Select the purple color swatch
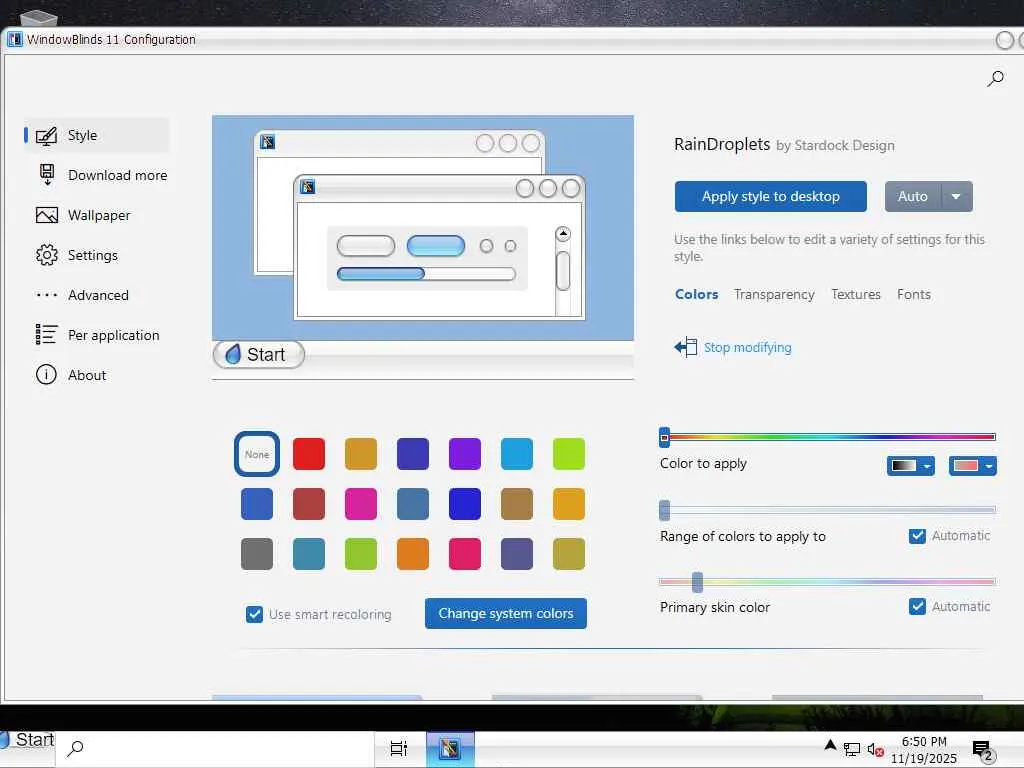This screenshot has width=1024, height=768. 465,454
